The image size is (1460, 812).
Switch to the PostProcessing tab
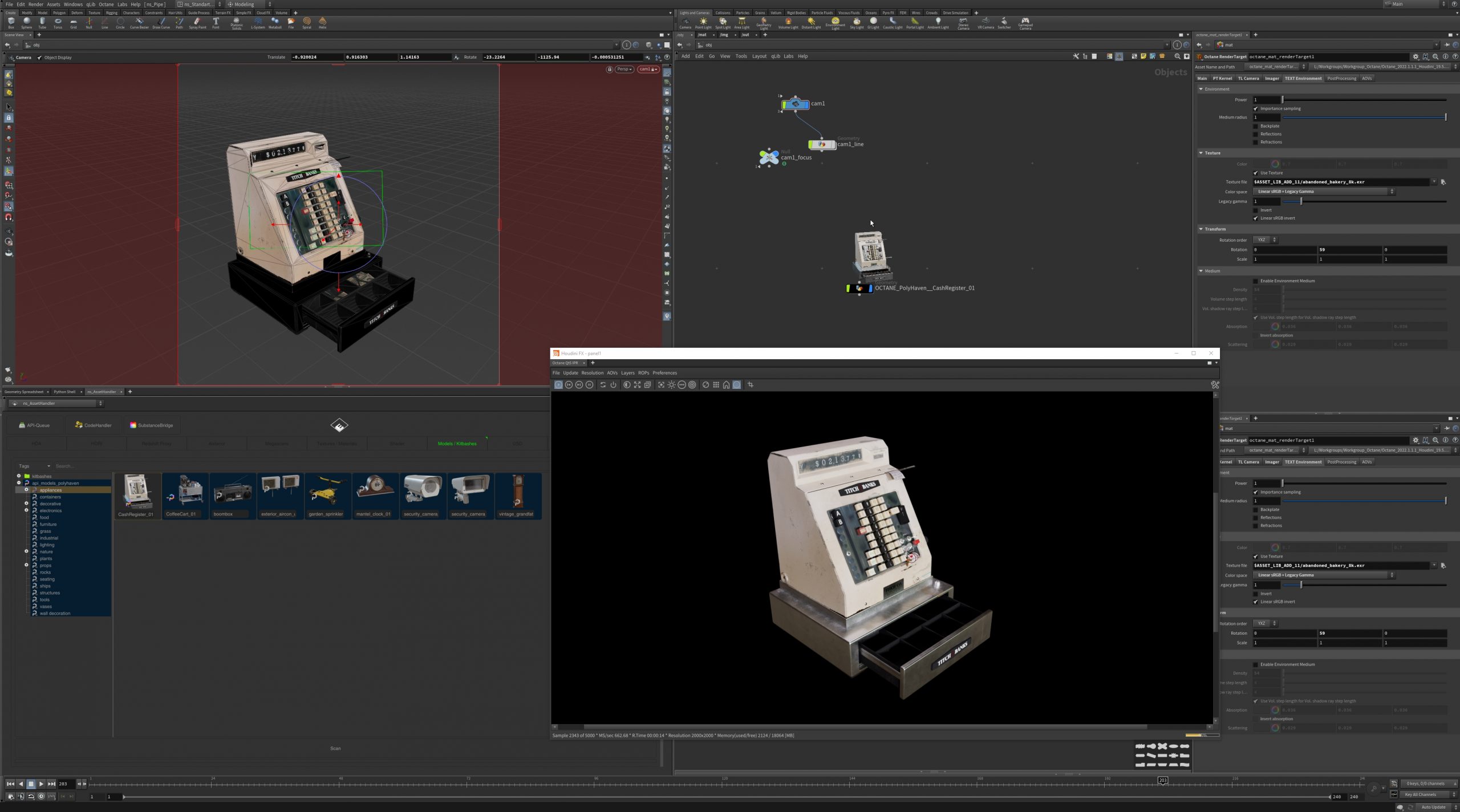click(x=1341, y=78)
